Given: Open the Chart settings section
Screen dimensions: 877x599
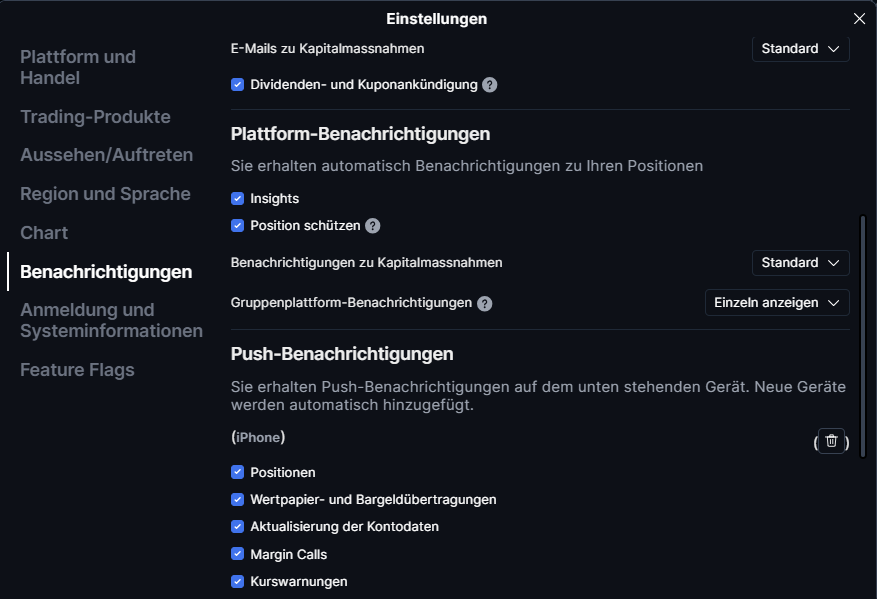Looking at the screenshot, I should (x=44, y=233).
